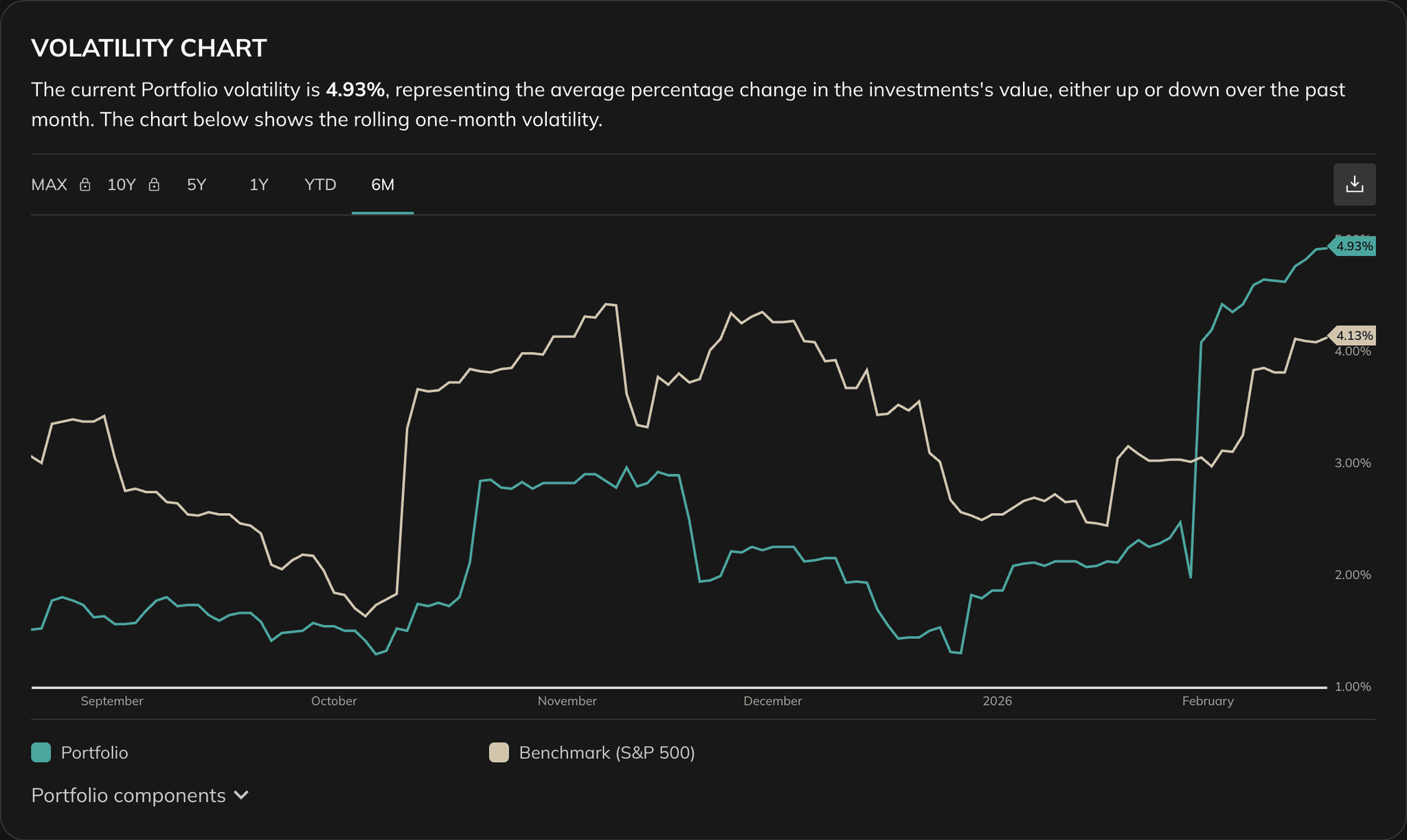Viewport: 1407px width, 840px height.
Task: Select the beige Benchmark legend marker
Action: [499, 752]
